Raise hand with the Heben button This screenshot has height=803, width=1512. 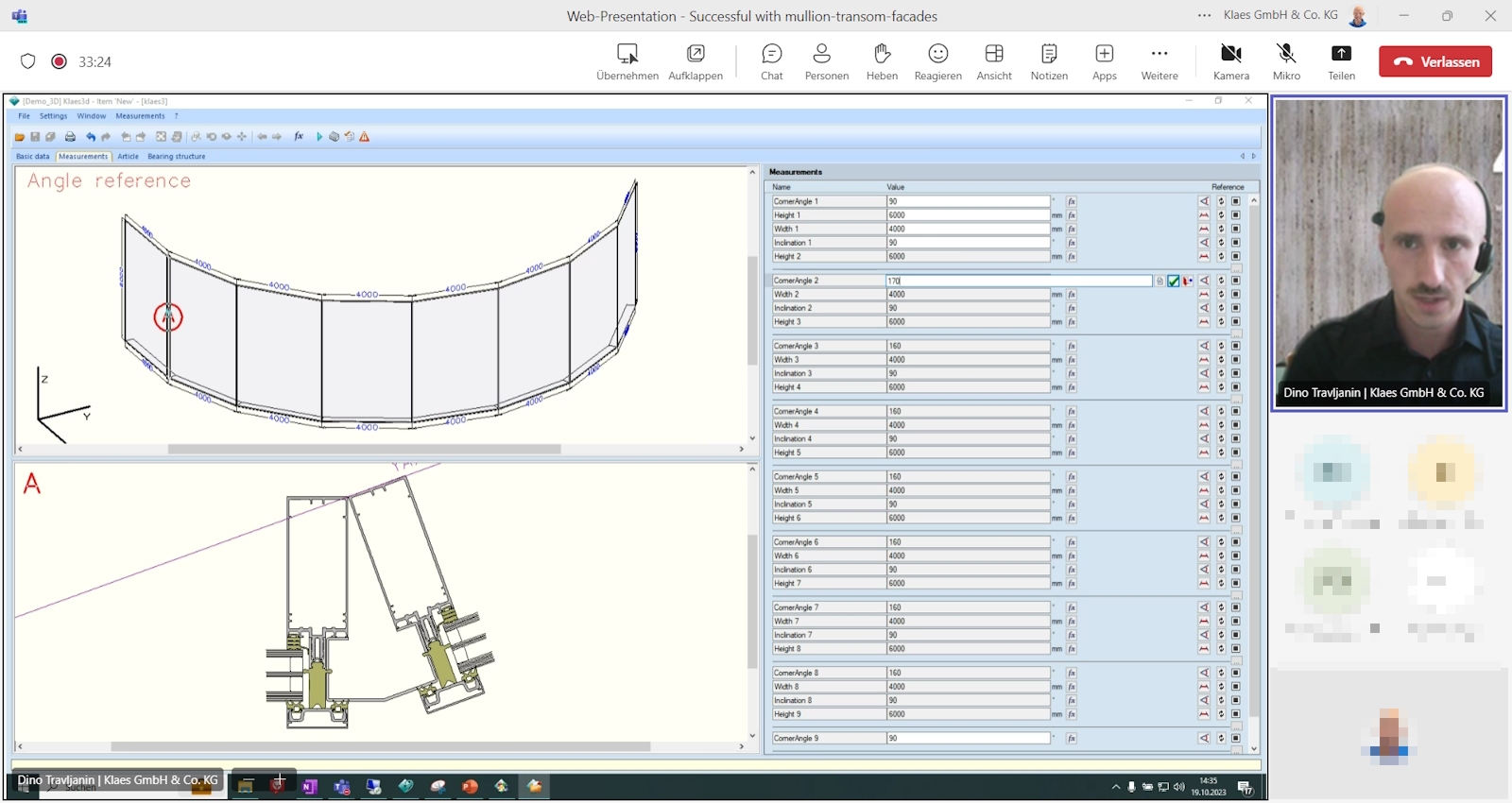click(882, 62)
